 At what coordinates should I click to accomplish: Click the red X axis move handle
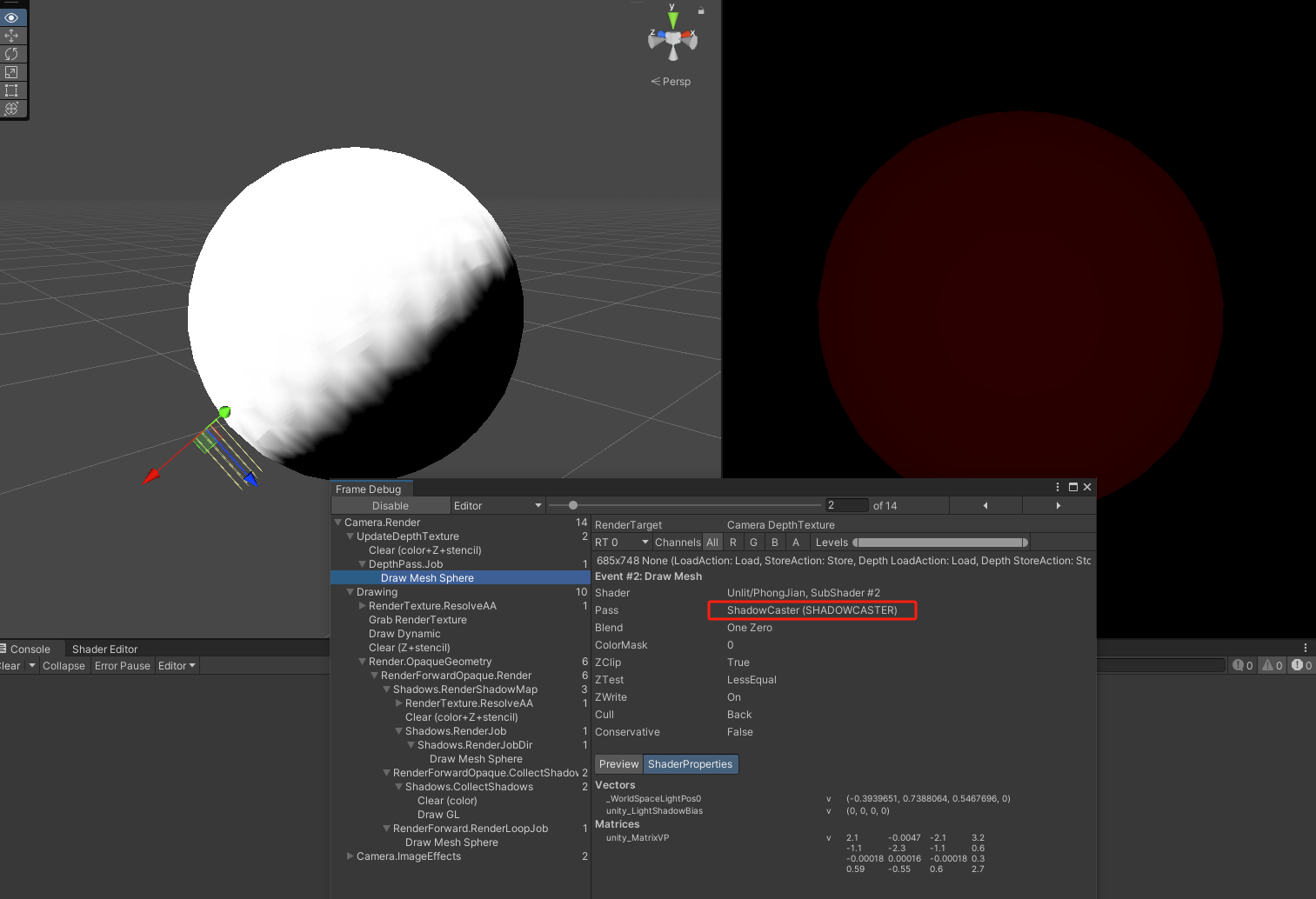[x=151, y=476]
